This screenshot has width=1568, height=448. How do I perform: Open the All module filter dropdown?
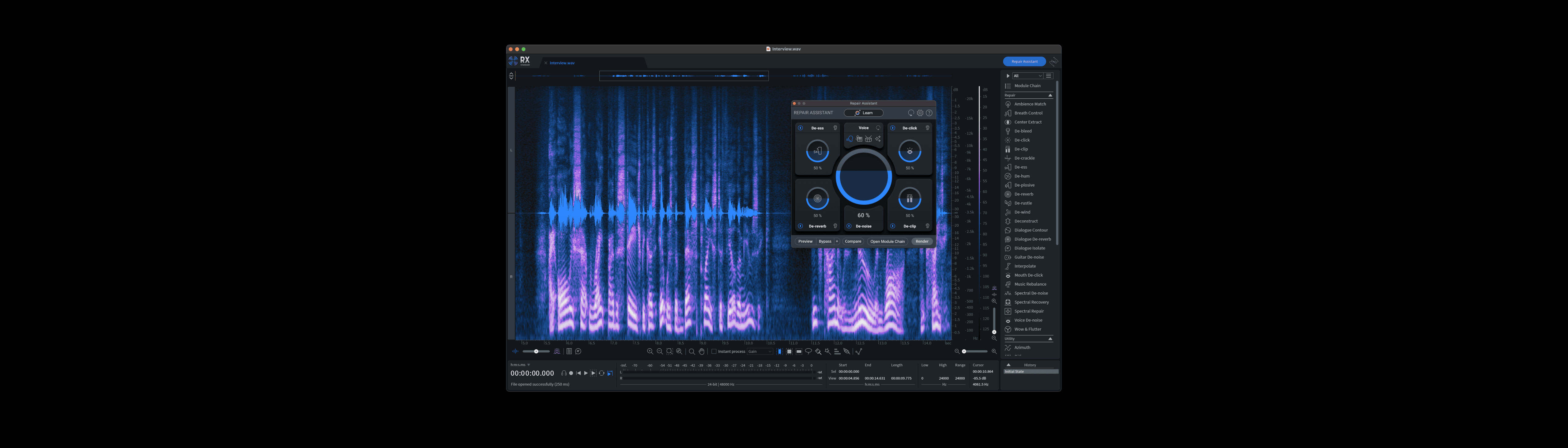pos(1027,75)
